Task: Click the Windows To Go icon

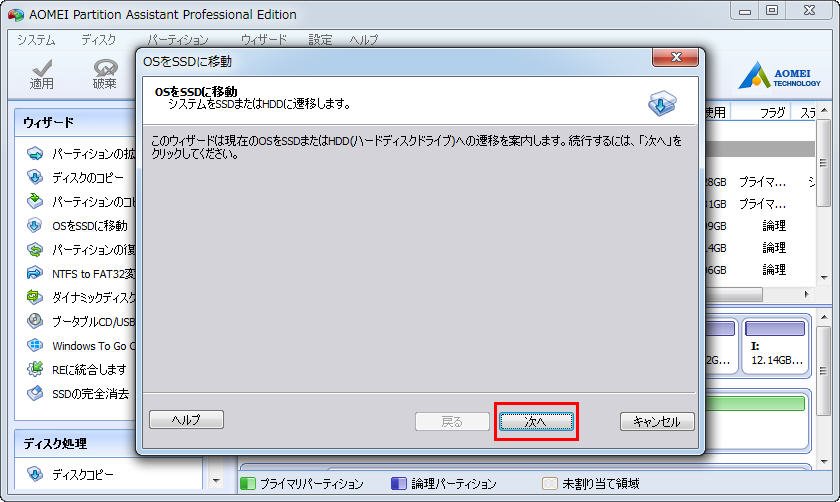Action: click(35, 345)
